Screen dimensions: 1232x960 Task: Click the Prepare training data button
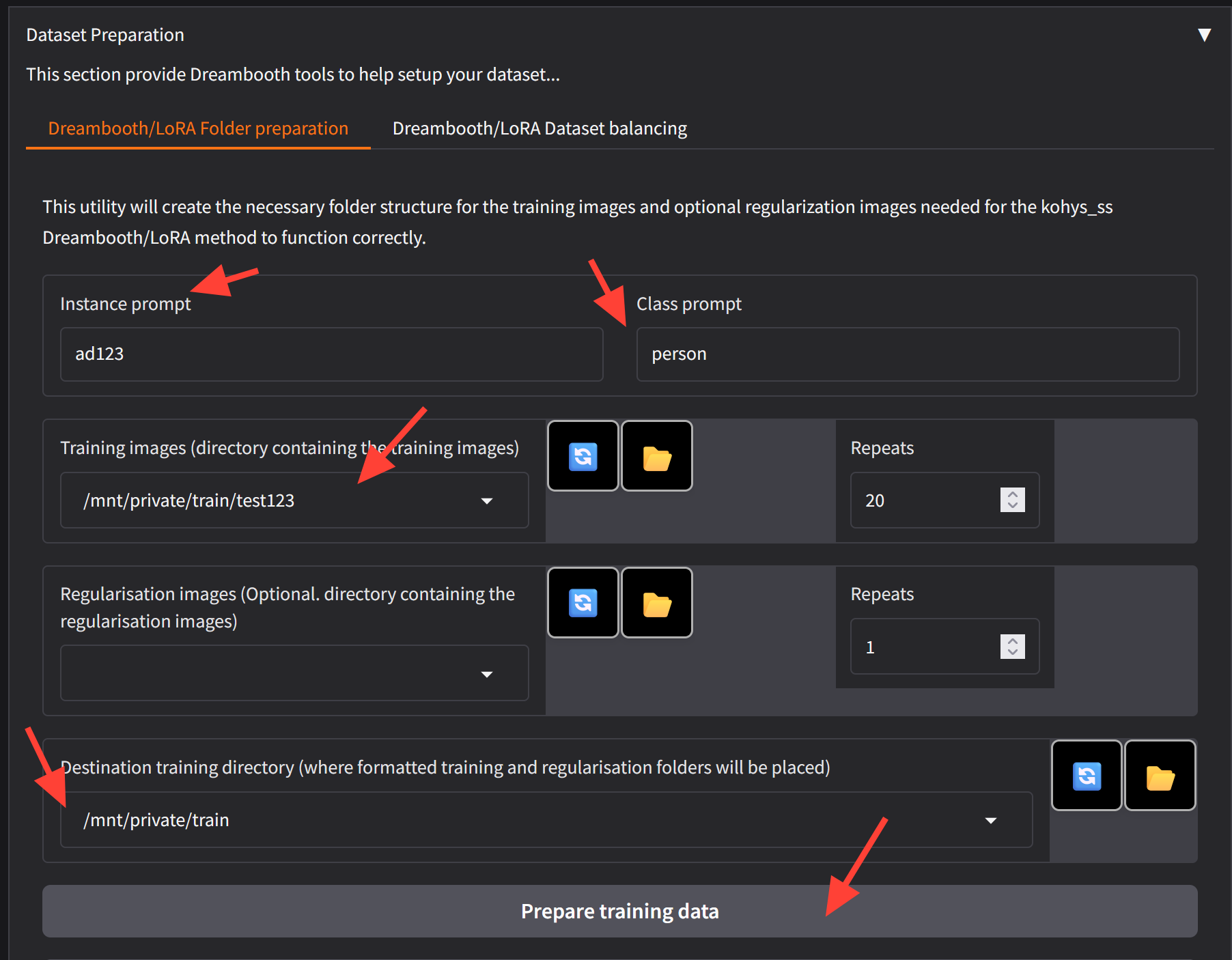[619, 911]
